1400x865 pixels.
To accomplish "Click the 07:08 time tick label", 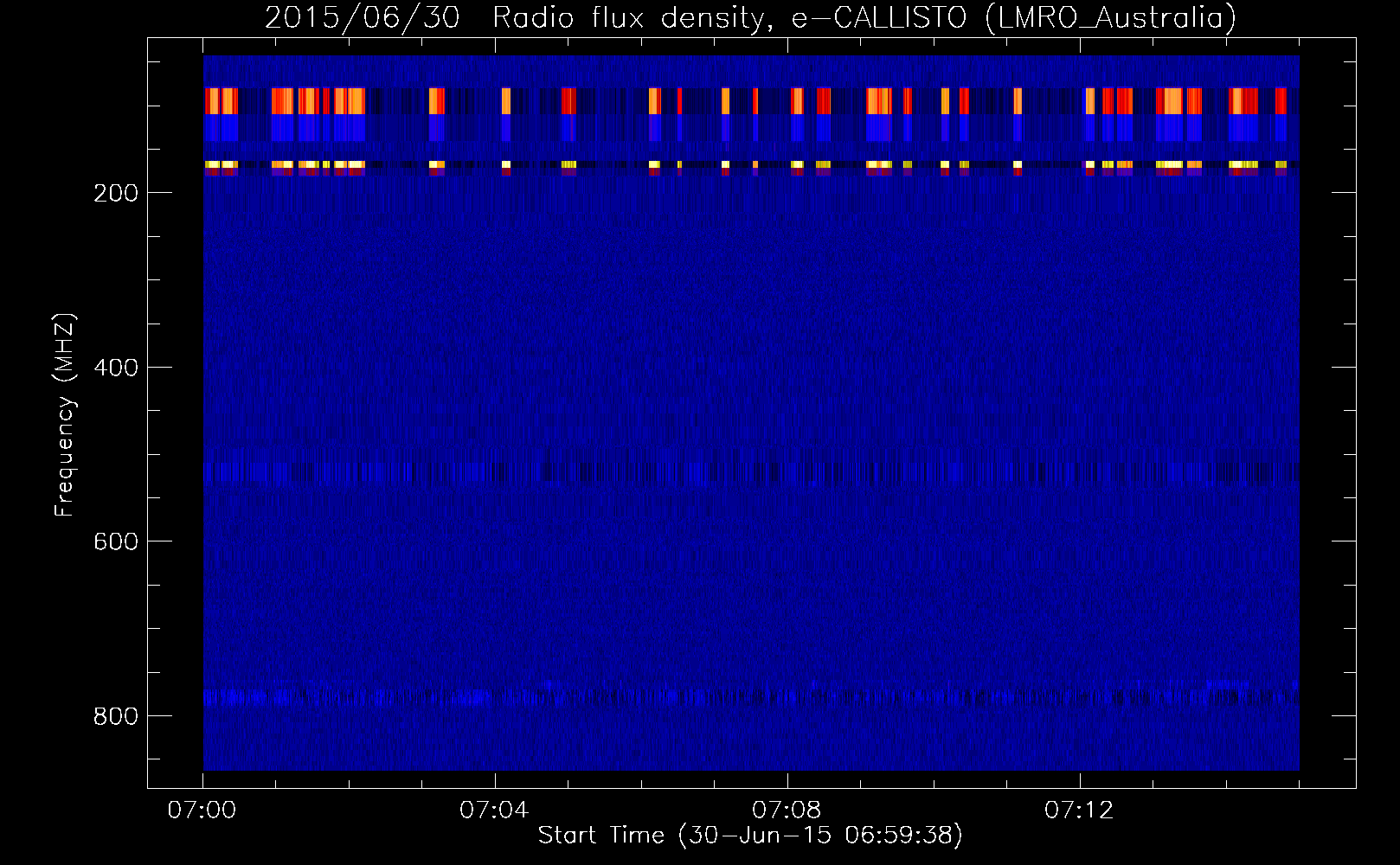I will (x=787, y=810).
